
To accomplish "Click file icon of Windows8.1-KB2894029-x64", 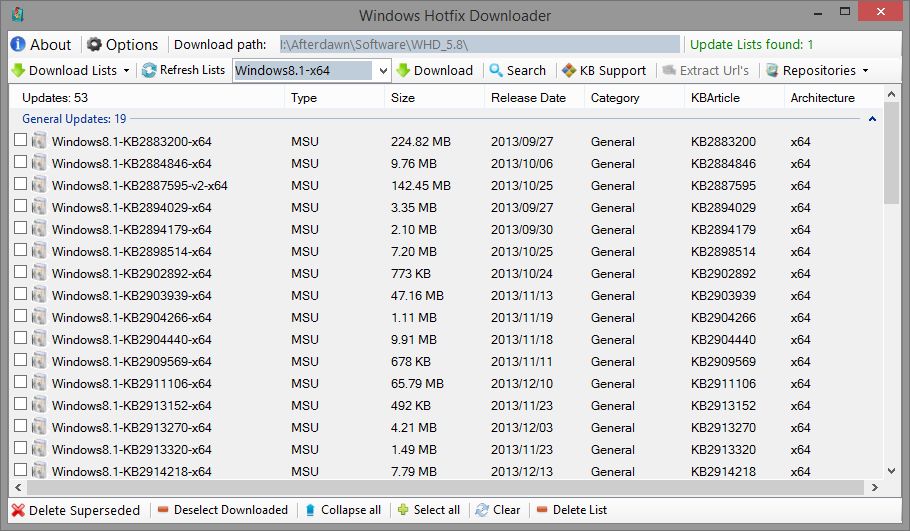I will (x=39, y=207).
